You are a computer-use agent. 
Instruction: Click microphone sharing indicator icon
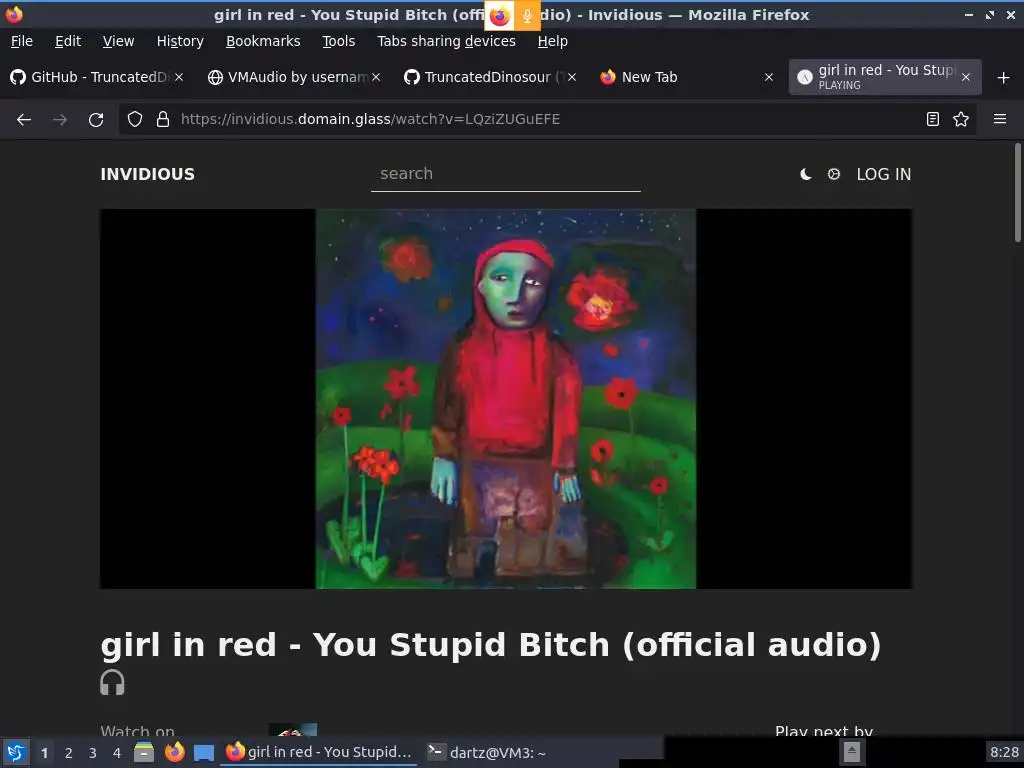click(x=527, y=16)
